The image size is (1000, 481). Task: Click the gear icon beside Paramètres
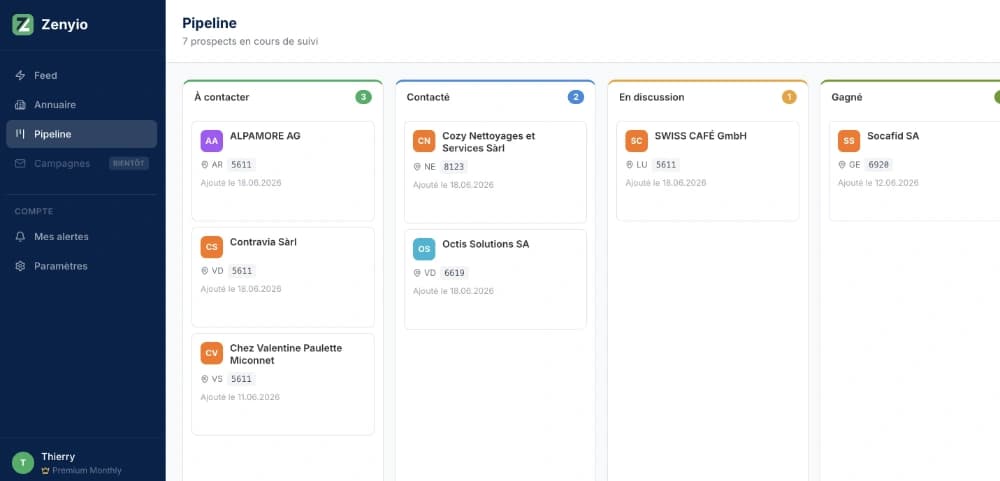point(20,266)
